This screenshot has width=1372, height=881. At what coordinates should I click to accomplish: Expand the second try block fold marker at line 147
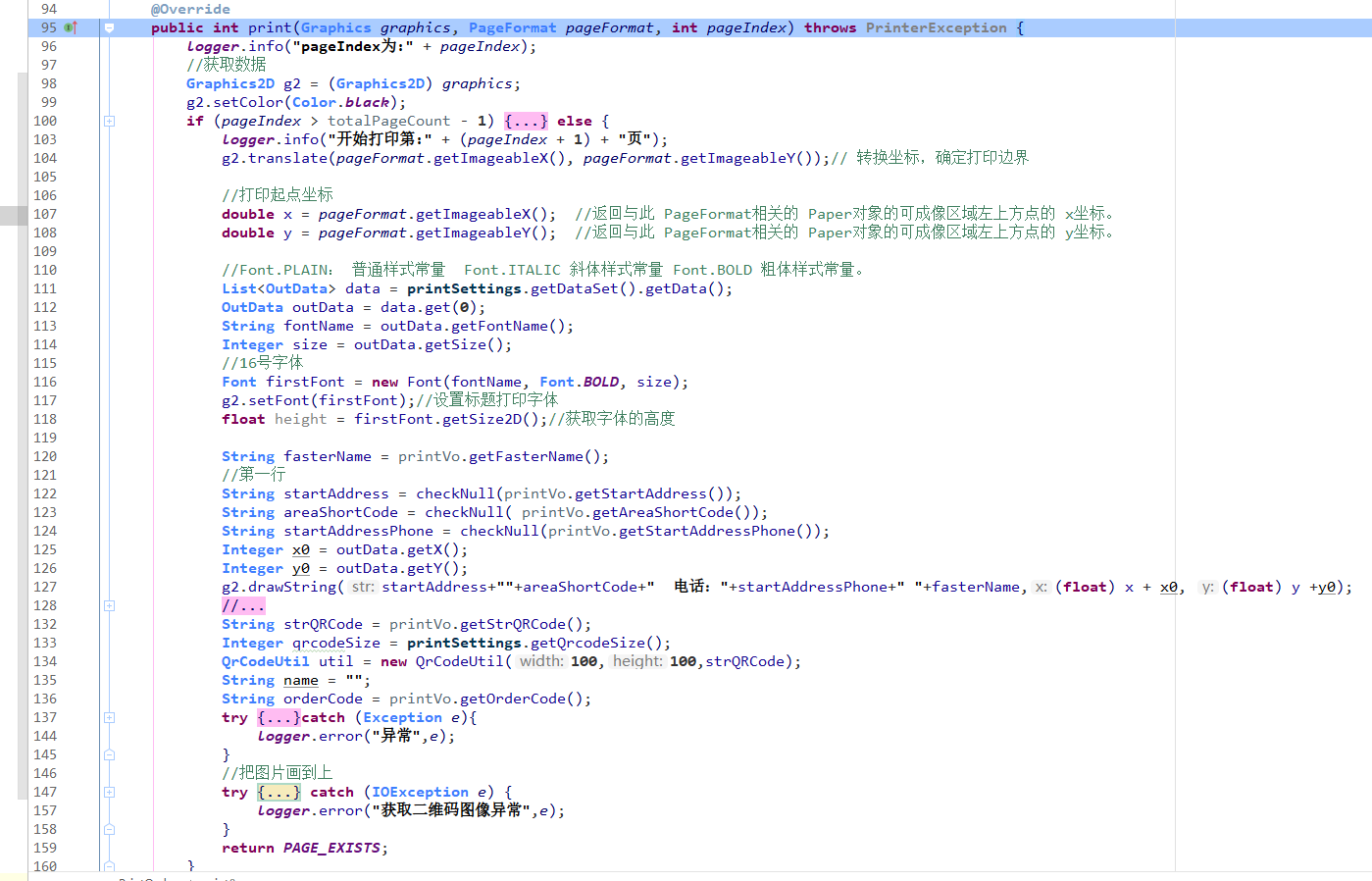click(109, 792)
